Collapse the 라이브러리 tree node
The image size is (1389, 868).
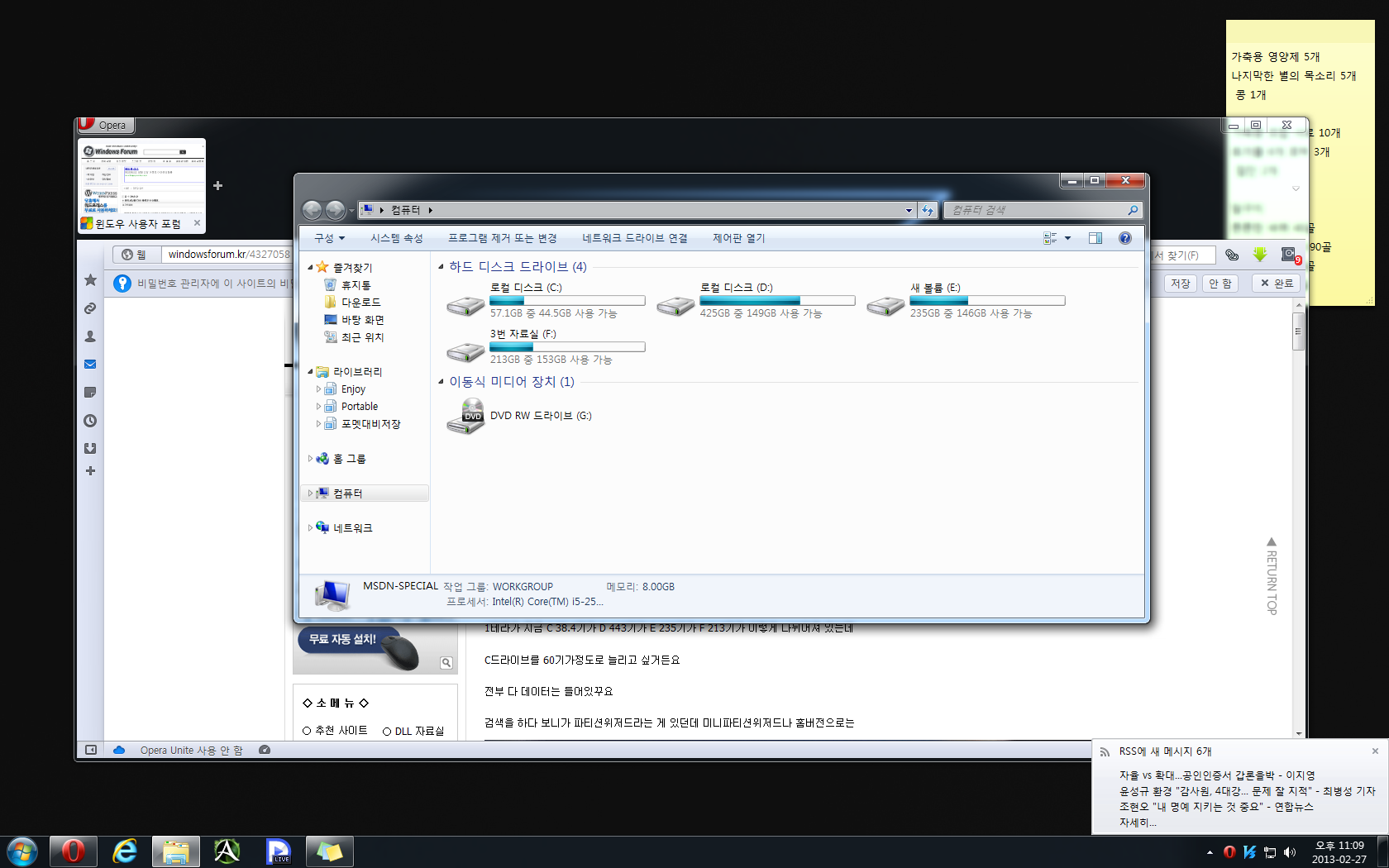point(310,372)
